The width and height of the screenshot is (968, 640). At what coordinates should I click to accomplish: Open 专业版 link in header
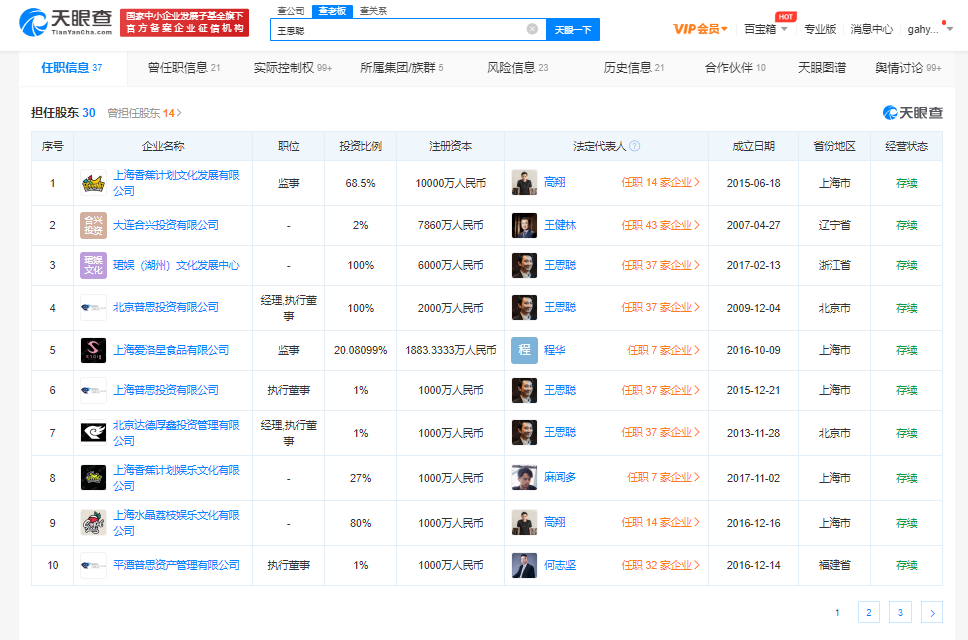[x=820, y=29]
